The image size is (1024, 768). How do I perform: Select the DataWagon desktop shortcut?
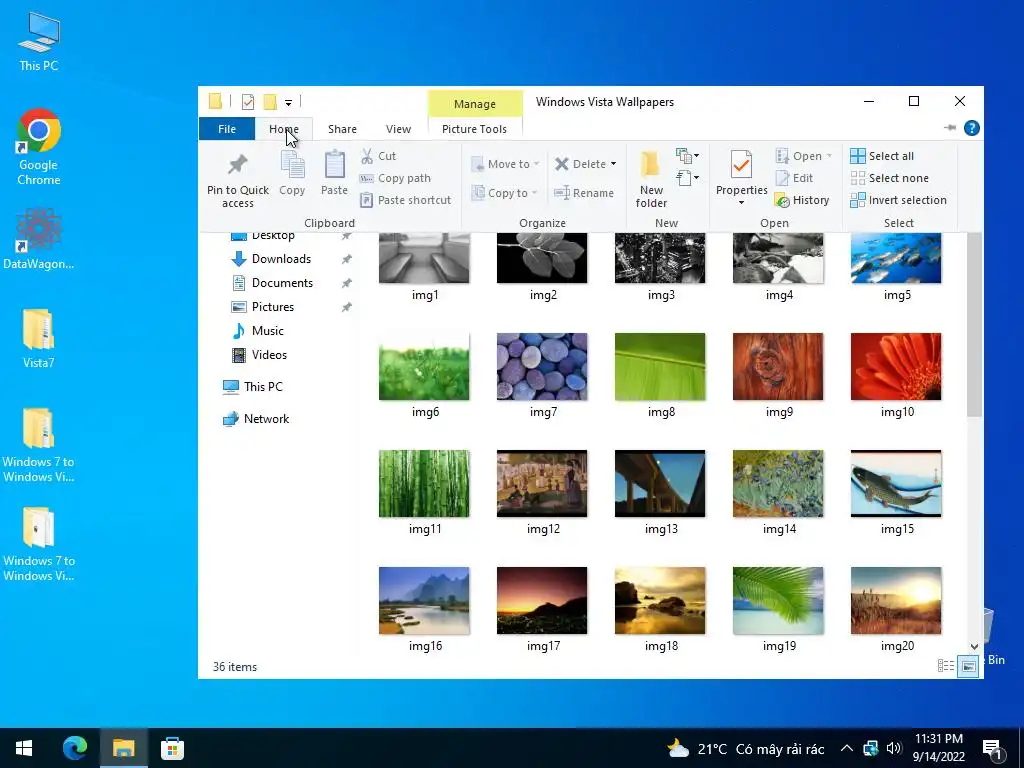[39, 239]
